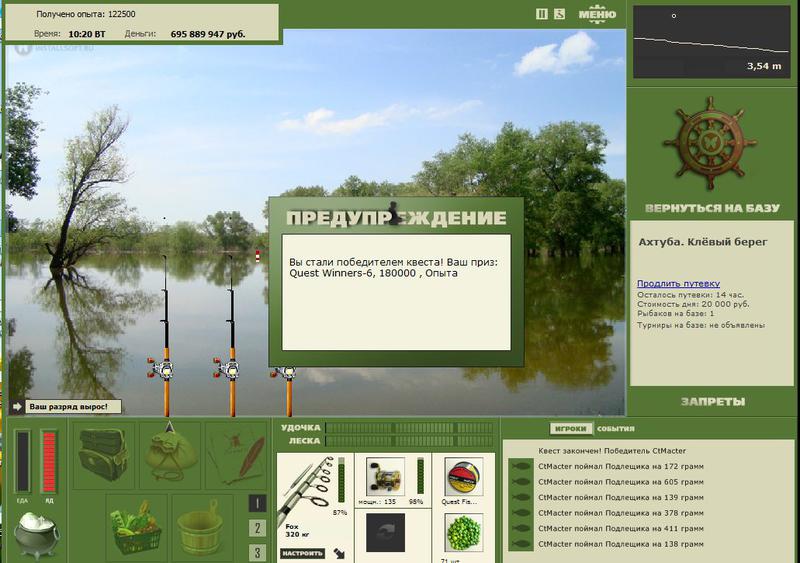Click the event Подлещика на 138 грамм

pyautogui.click(x=620, y=544)
